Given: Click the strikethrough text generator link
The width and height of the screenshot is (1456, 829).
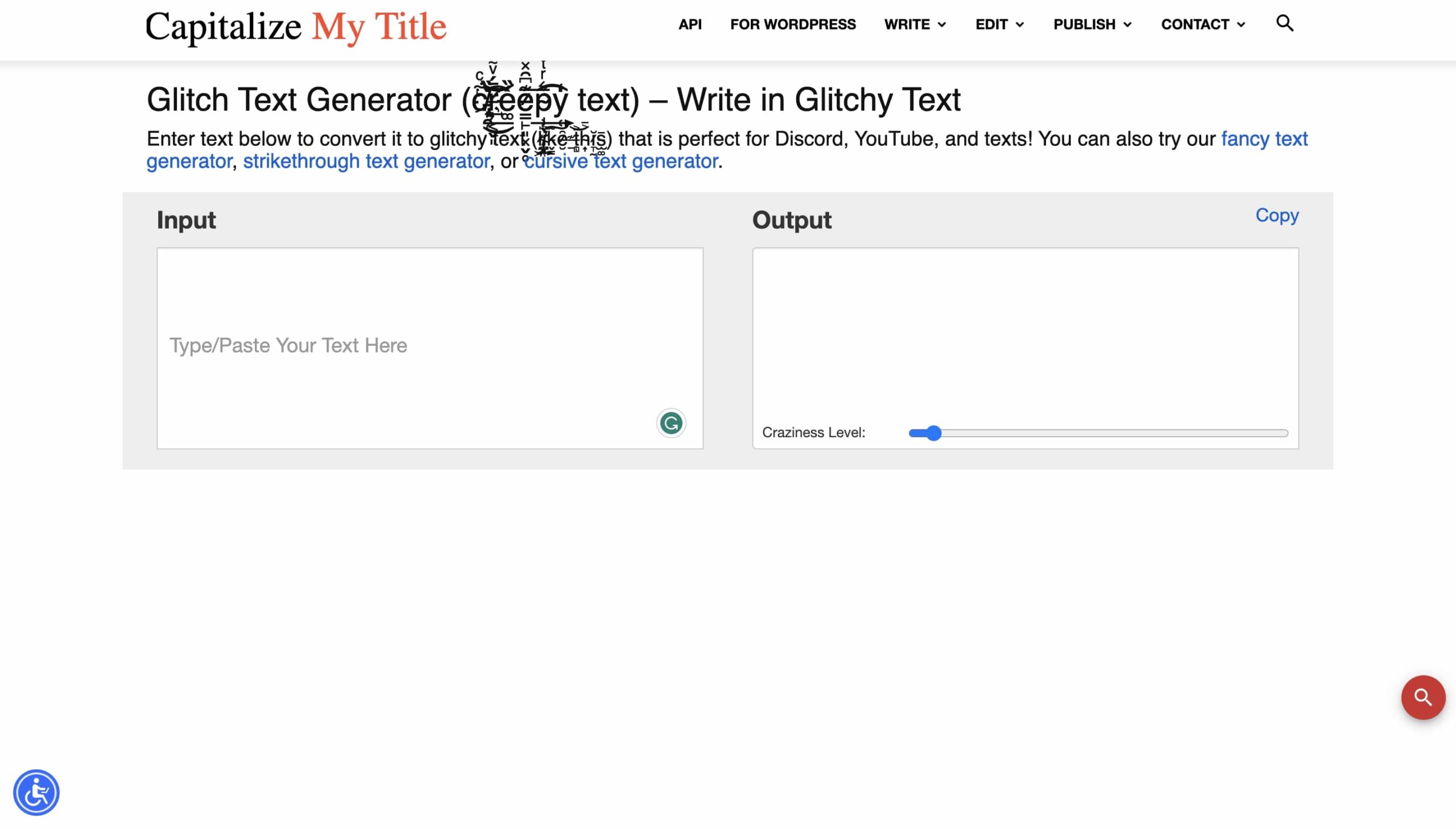Looking at the screenshot, I should (x=367, y=160).
